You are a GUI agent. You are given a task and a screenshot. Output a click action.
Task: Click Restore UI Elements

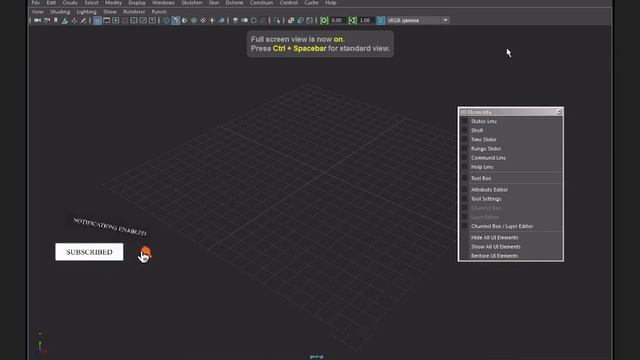click(495, 256)
